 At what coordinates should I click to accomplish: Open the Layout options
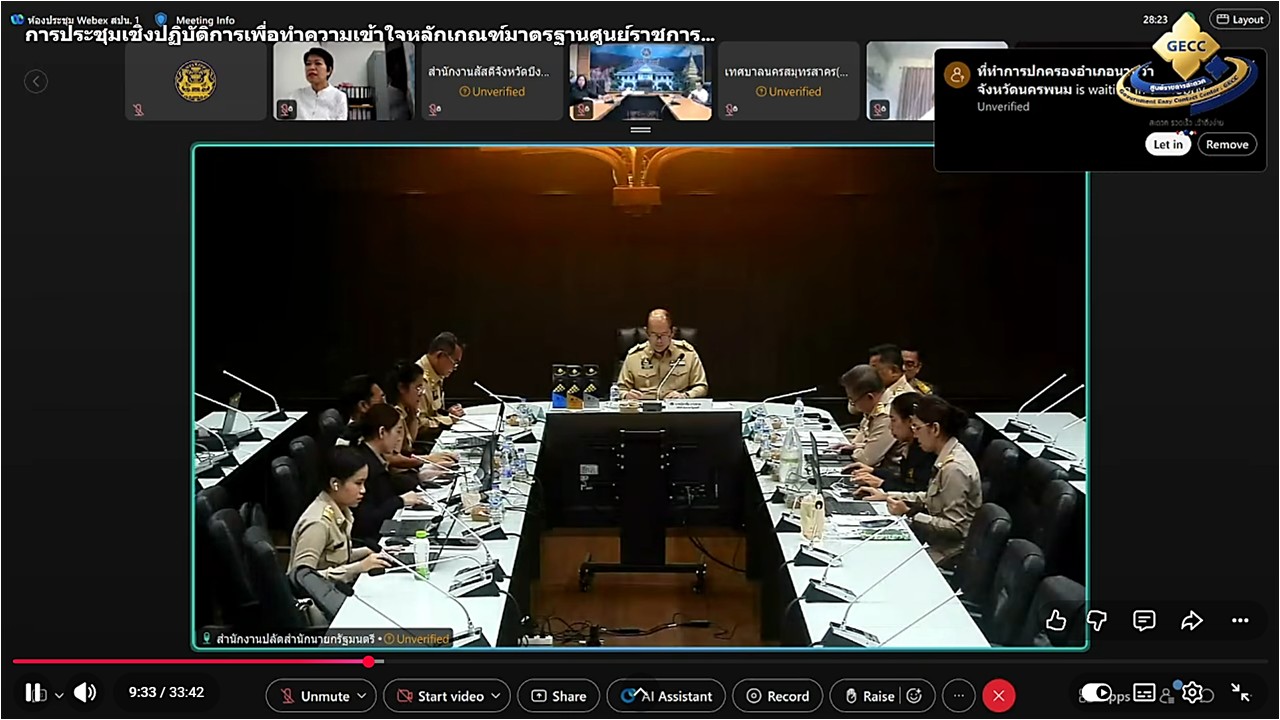click(x=1238, y=19)
